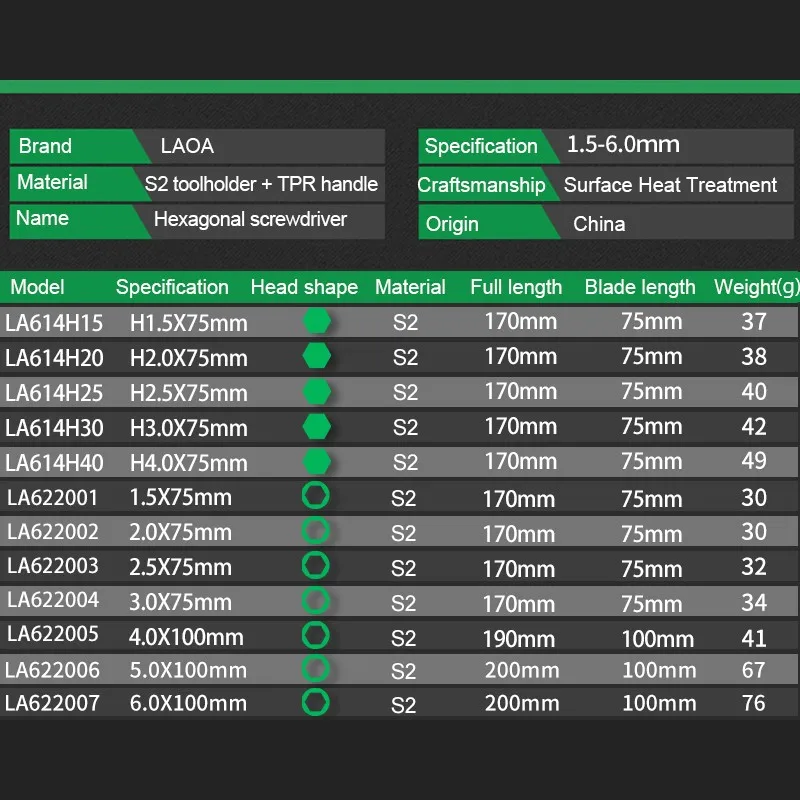Image resolution: width=800 pixels, height=800 pixels.
Task: Click model cell LA622002
Action: tap(53, 532)
